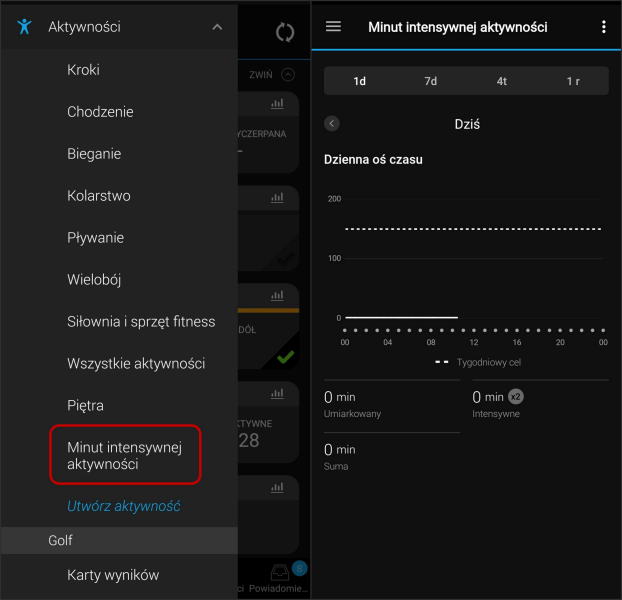The height and width of the screenshot is (600, 622).
Task: Switch to the 7d tab
Action: coord(430,81)
